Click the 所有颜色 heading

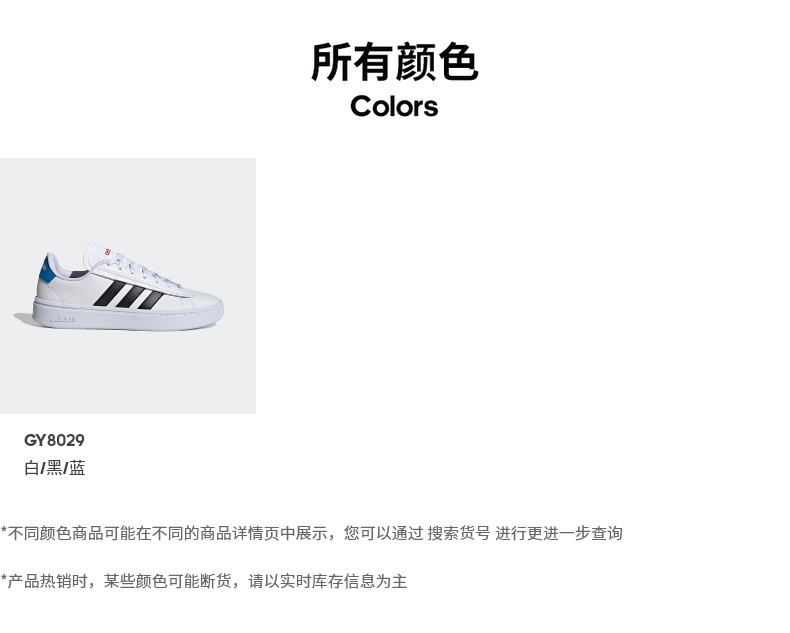(x=394, y=61)
